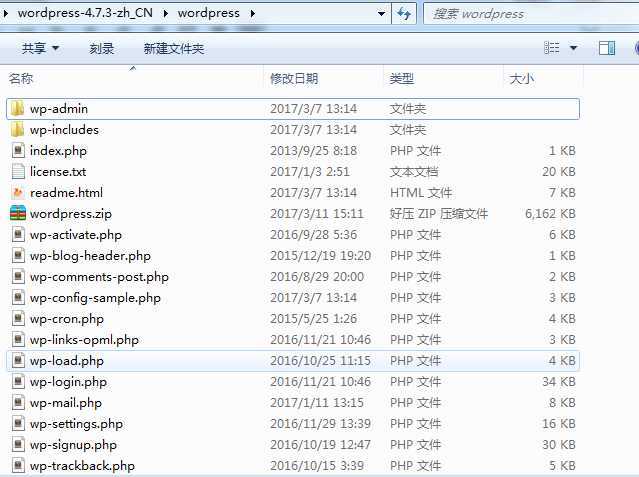Screen dimensions: 639x477
Task: Select the wp-links-opml.php file icon
Action: 18,340
